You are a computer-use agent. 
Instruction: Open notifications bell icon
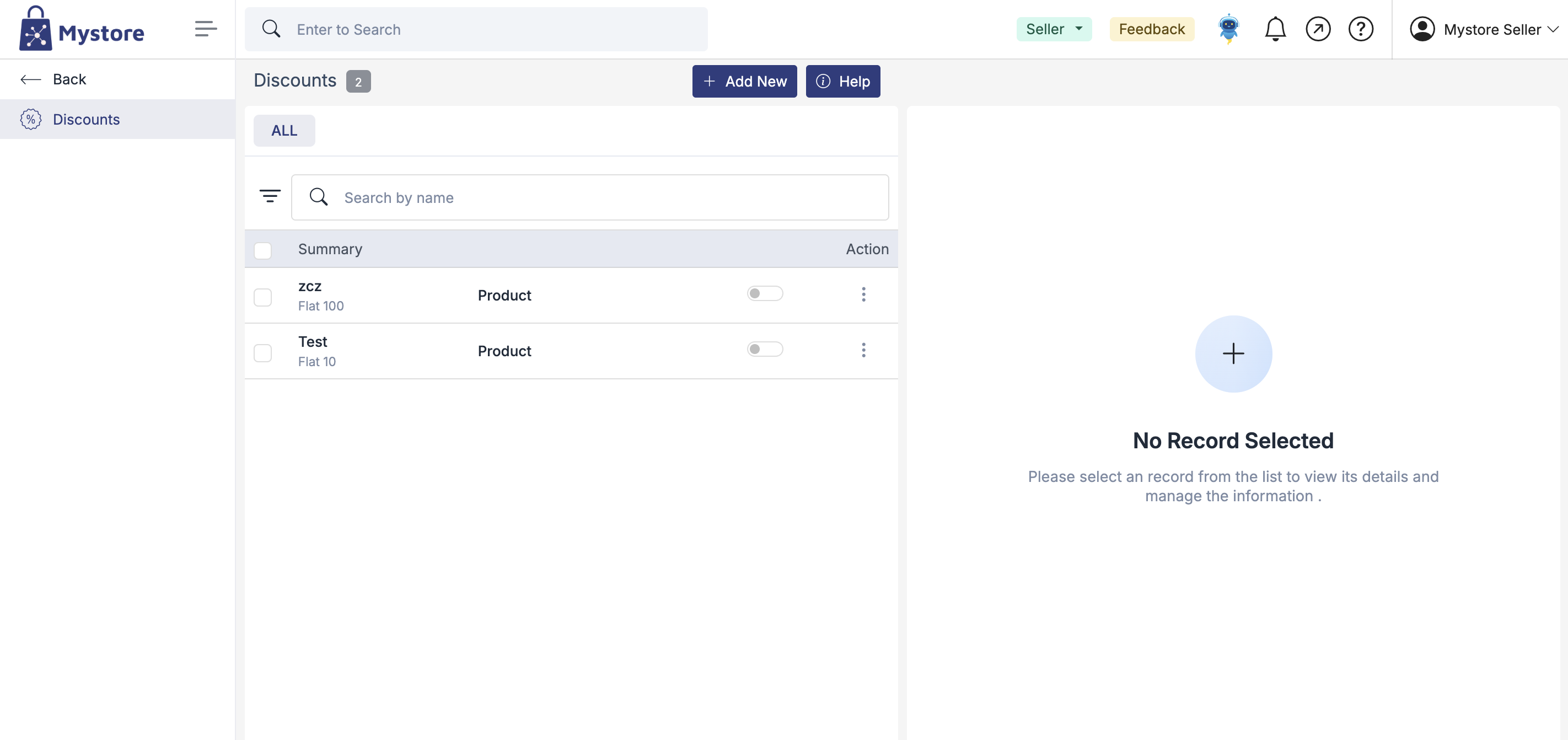pyautogui.click(x=1275, y=29)
